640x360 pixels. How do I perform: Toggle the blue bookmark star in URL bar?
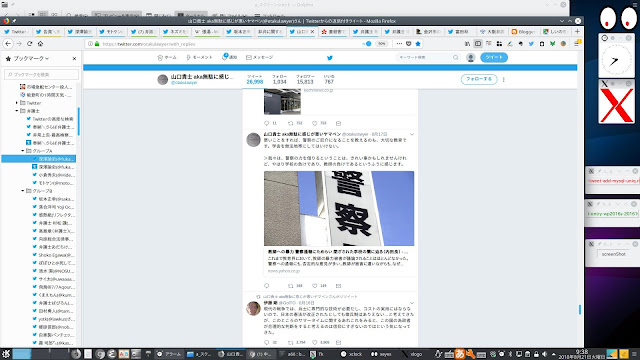tap(418, 44)
